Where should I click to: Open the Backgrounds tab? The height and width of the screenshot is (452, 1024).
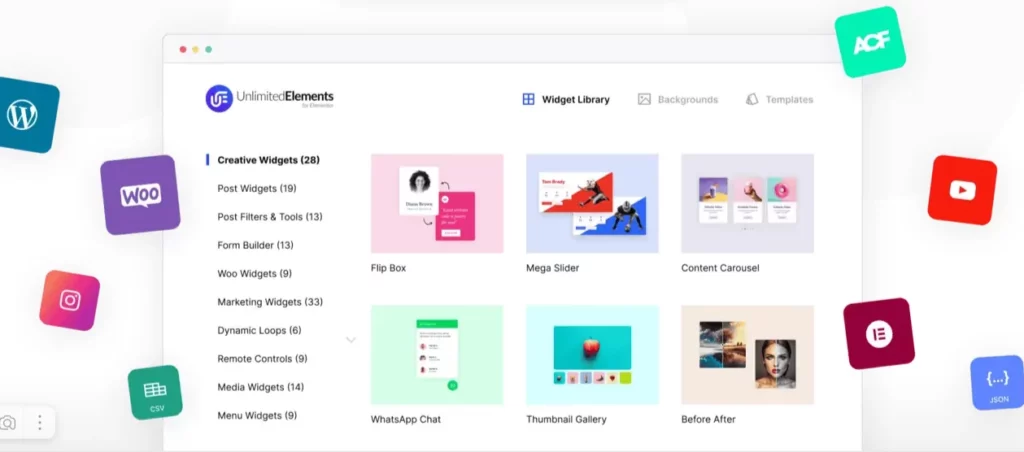(x=678, y=99)
